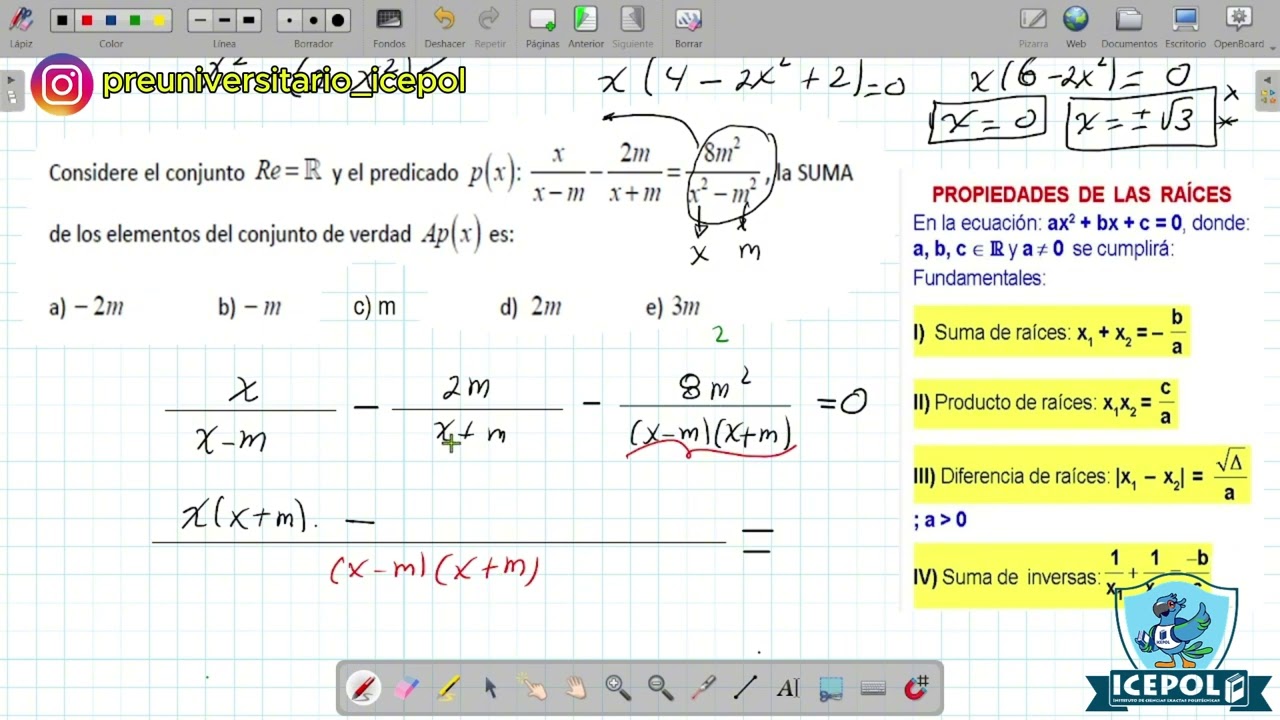Pick the blue color swatch

click(111, 21)
